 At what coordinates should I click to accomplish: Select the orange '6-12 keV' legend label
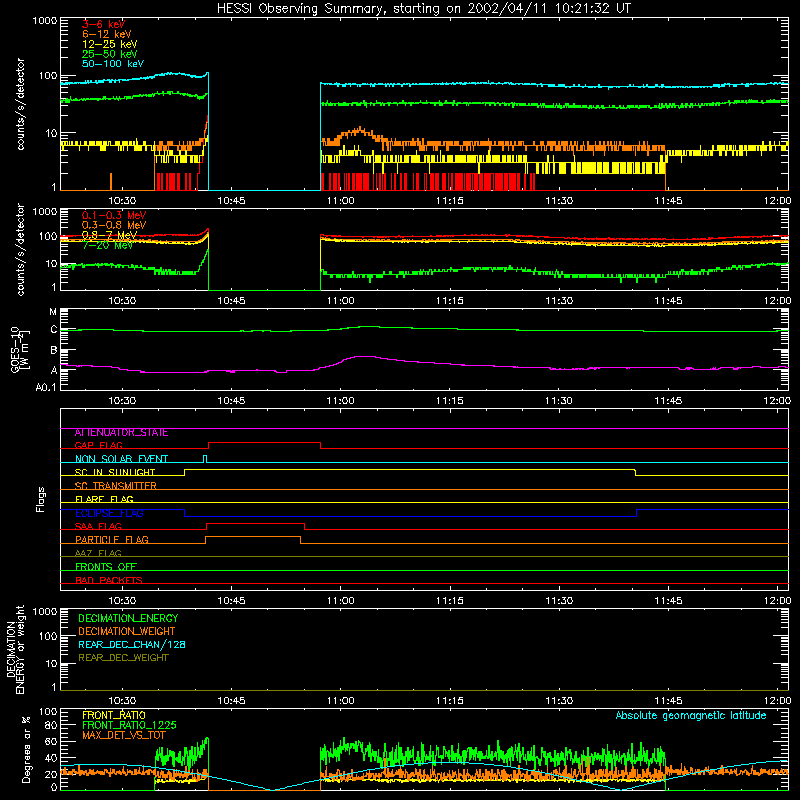click(x=107, y=34)
